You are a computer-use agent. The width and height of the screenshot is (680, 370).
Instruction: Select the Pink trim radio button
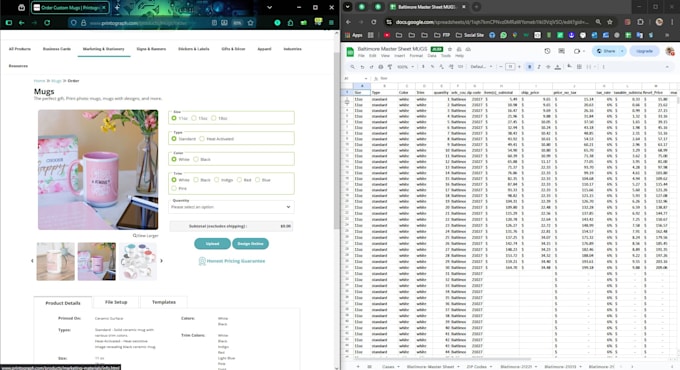click(x=174, y=188)
